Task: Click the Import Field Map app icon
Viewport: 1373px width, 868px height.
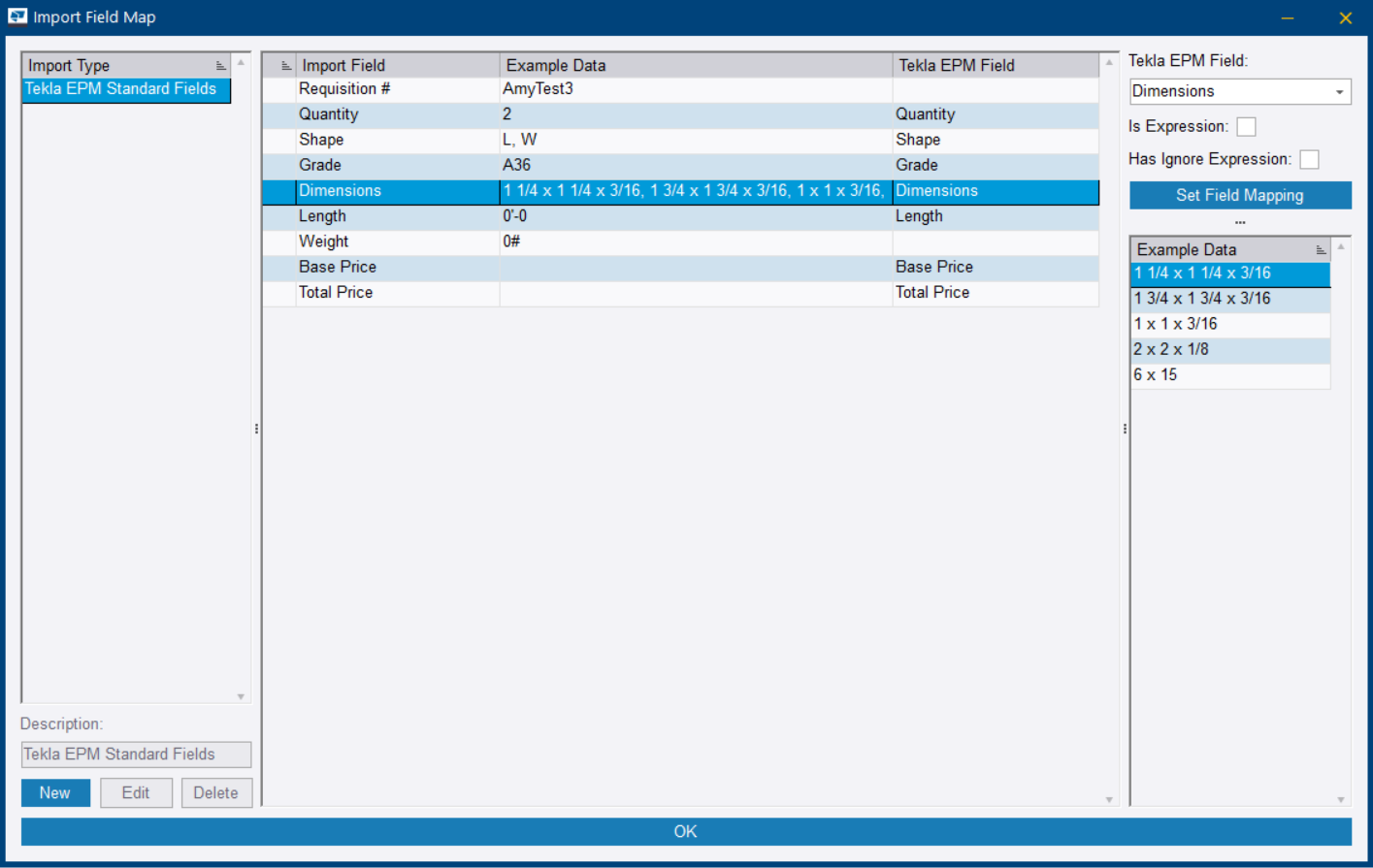Action: pos(17,16)
